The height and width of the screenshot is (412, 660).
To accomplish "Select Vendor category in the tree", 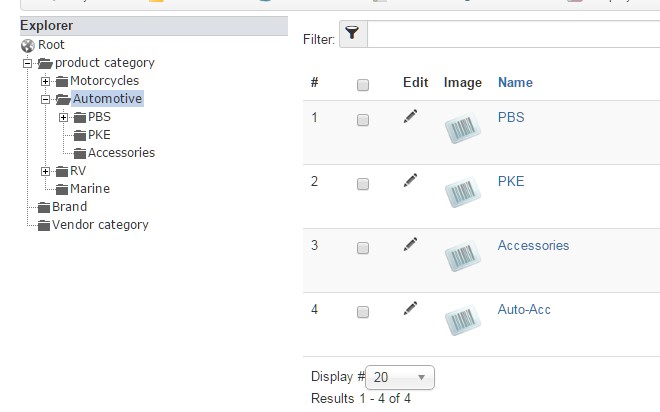I will (100, 225).
